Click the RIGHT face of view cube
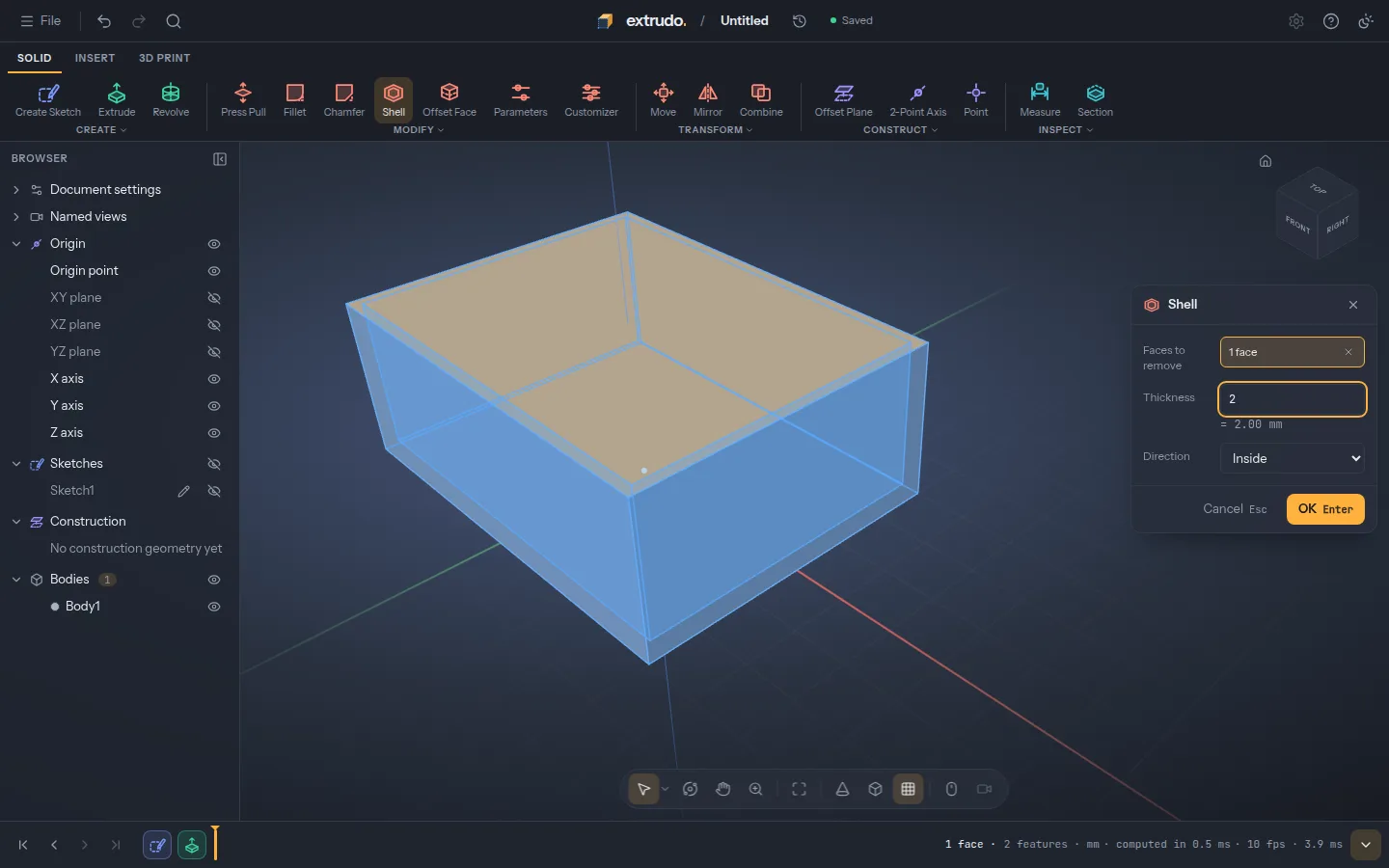The height and width of the screenshot is (868, 1389). click(1338, 226)
